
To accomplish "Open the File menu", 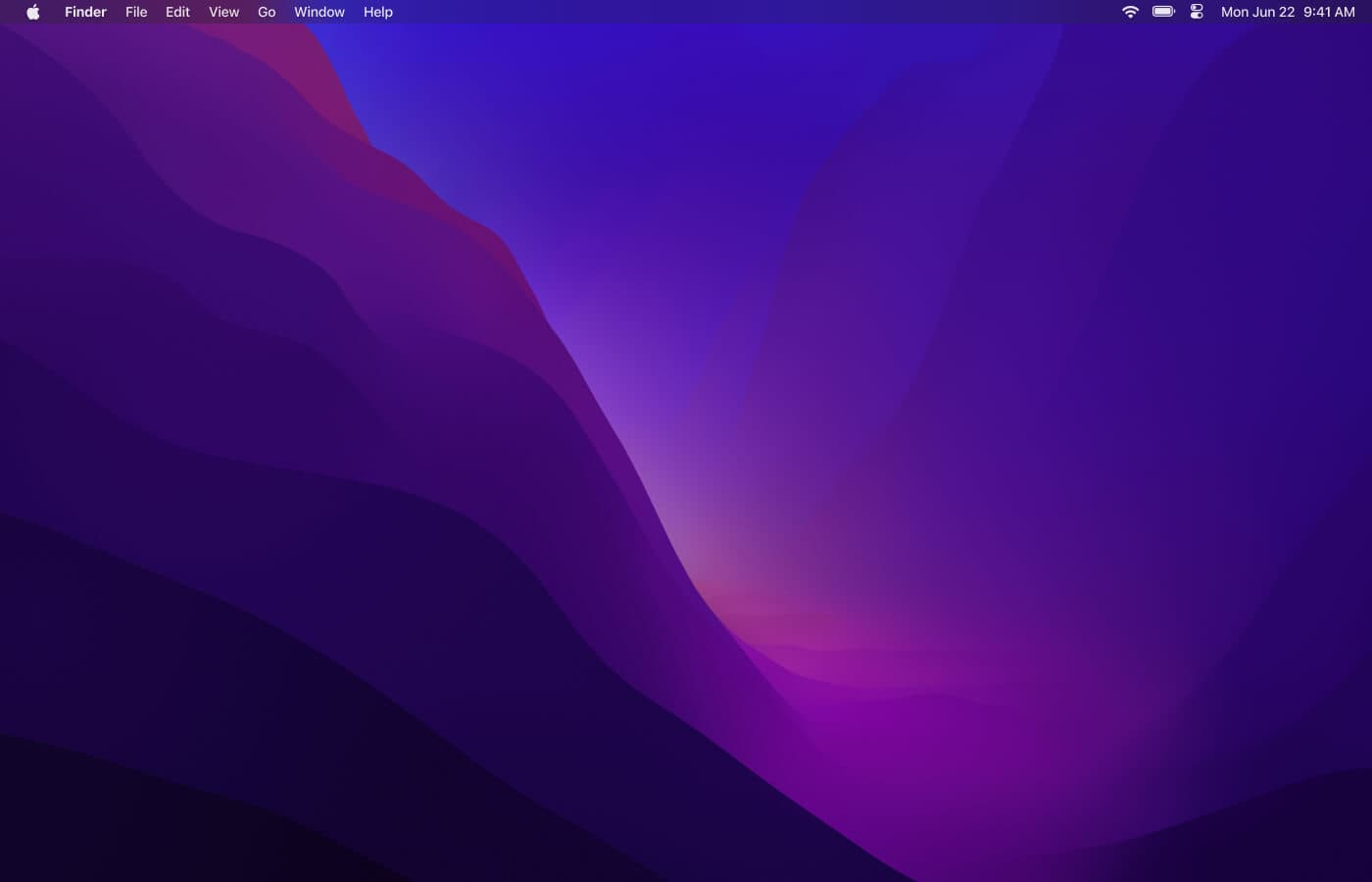I will (136, 12).
